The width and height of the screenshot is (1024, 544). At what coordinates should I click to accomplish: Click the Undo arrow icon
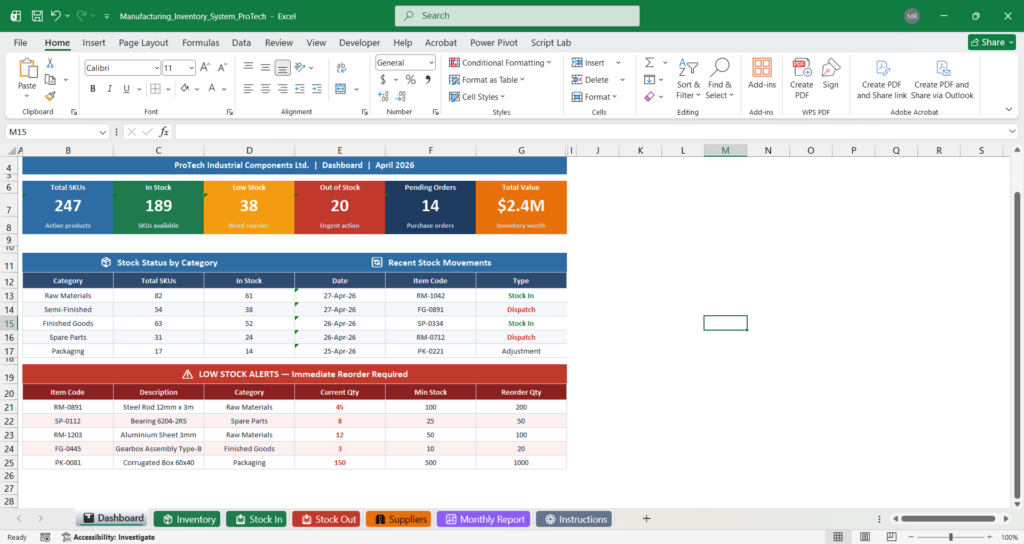(x=56, y=16)
